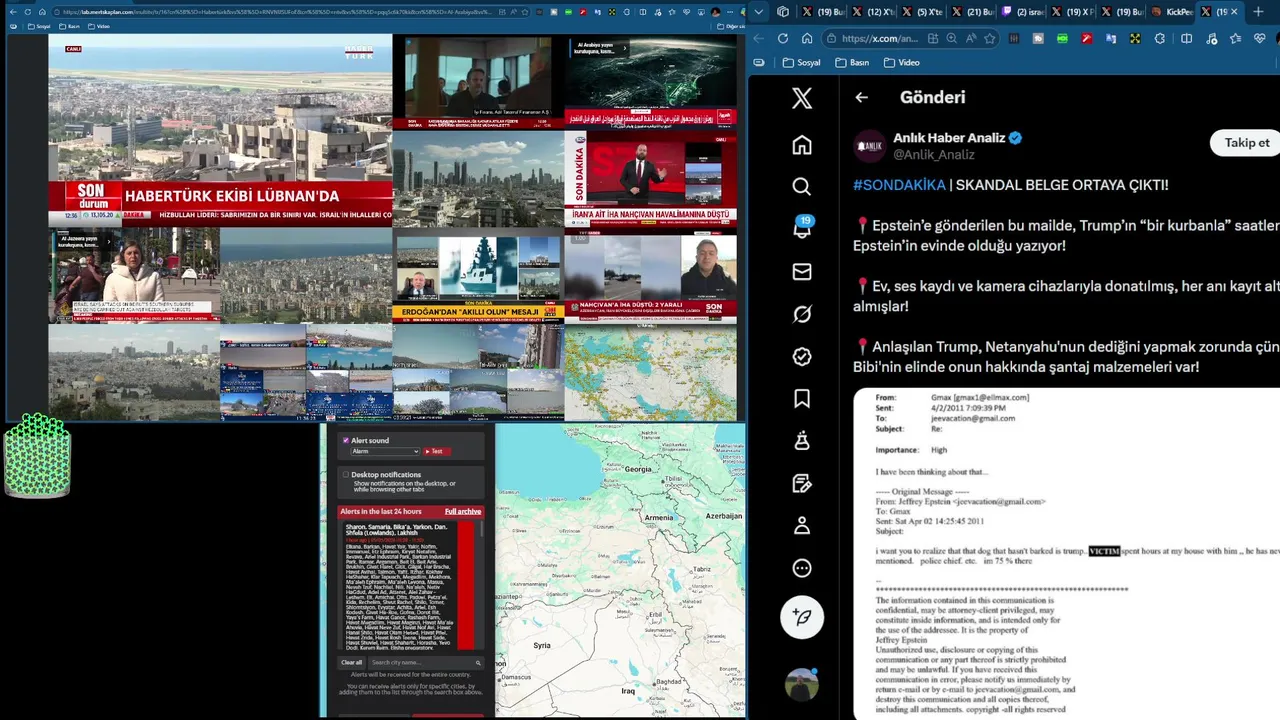This screenshot has width=1280, height=720.
Task: Open the verified checkmark item in X sidebar
Action: click(802, 356)
